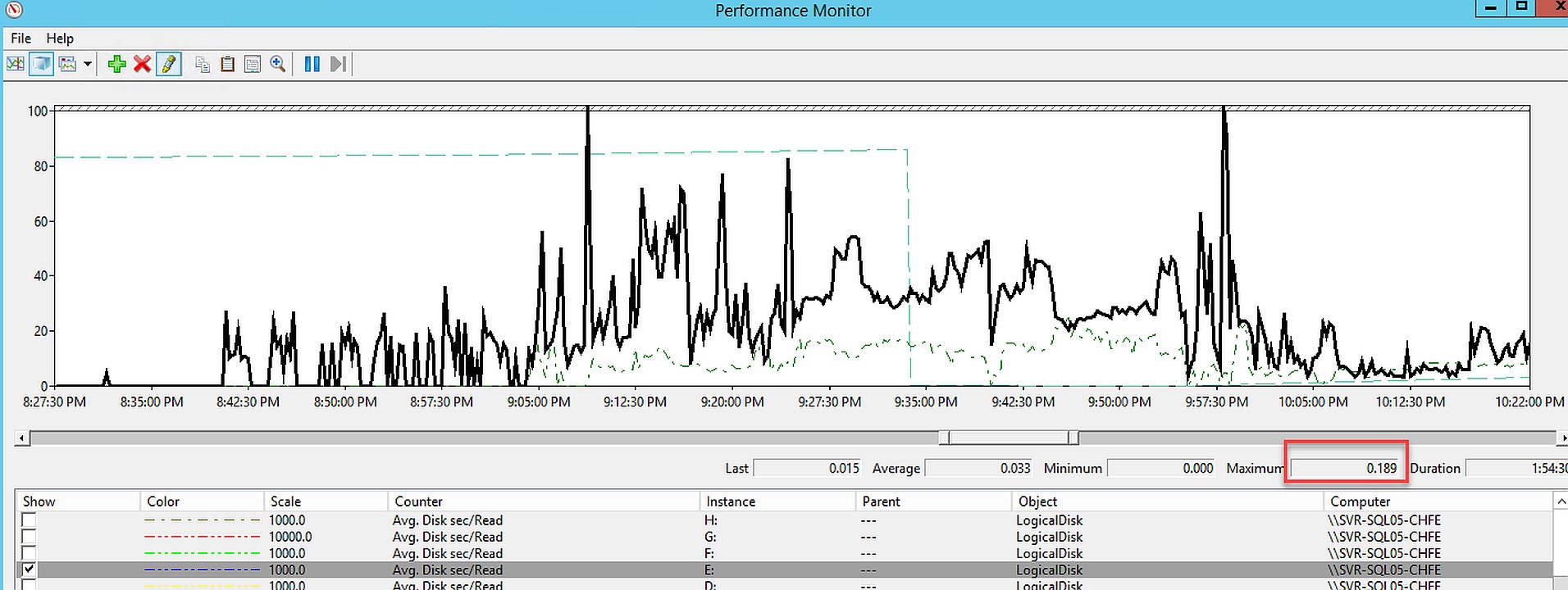This screenshot has height=590, width=1568.
Task: Click the Average value field 0.033
Action: [x=979, y=468]
